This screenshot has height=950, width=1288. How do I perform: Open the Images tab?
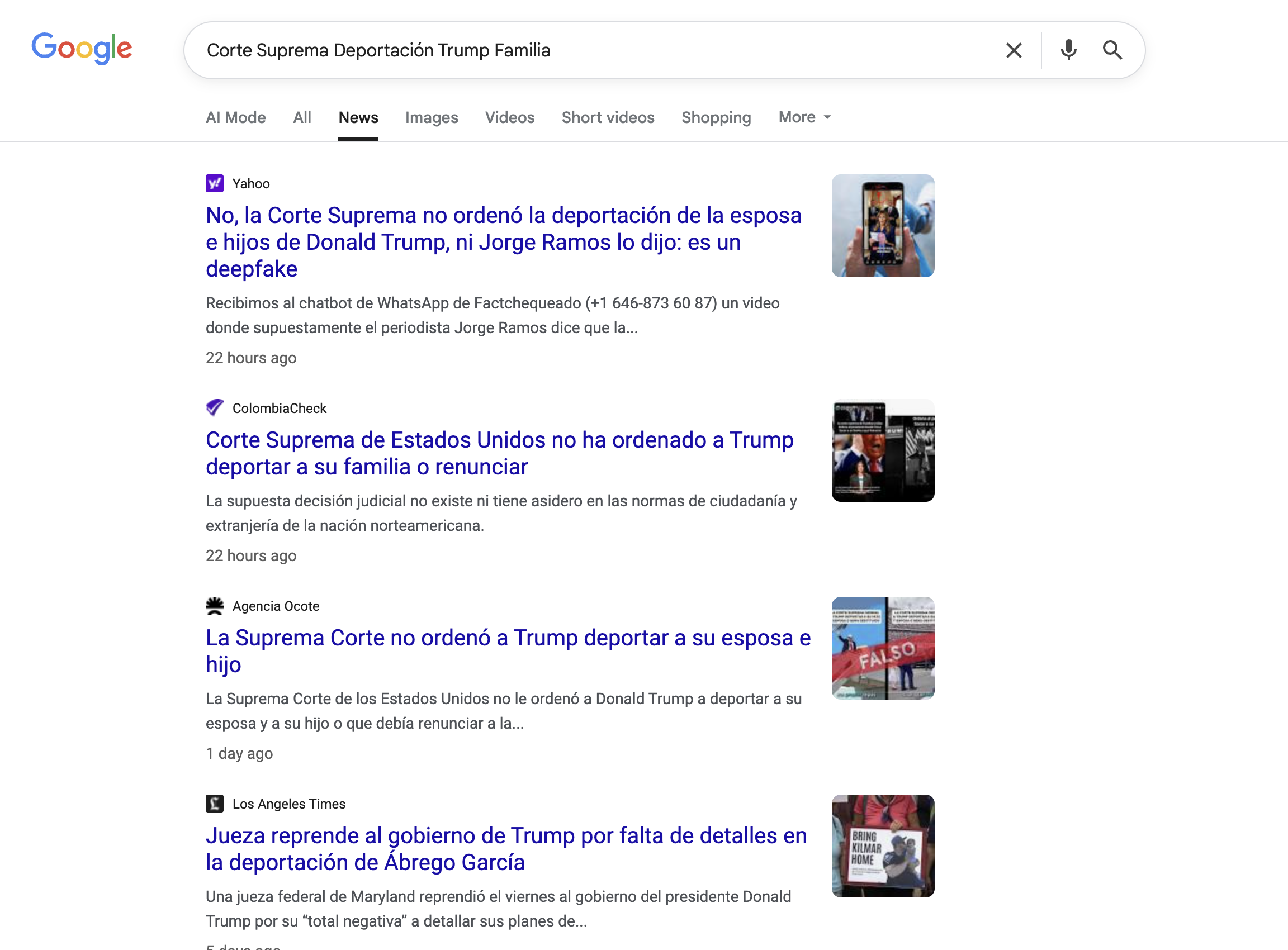[432, 117]
